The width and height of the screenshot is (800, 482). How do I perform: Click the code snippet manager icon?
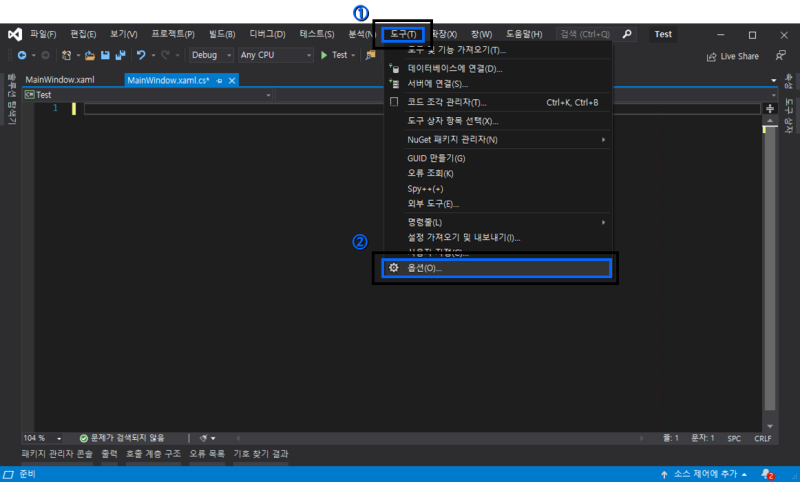point(394,102)
